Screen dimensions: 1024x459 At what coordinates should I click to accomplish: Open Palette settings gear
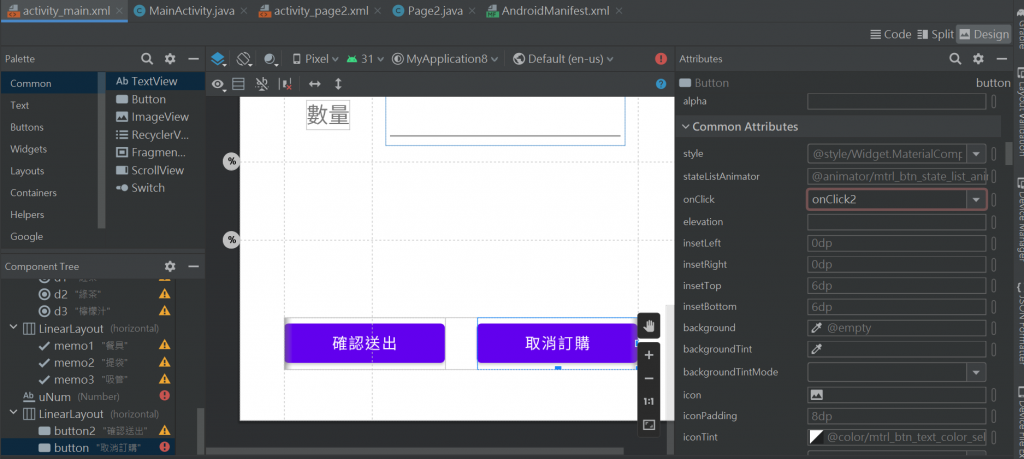170,59
